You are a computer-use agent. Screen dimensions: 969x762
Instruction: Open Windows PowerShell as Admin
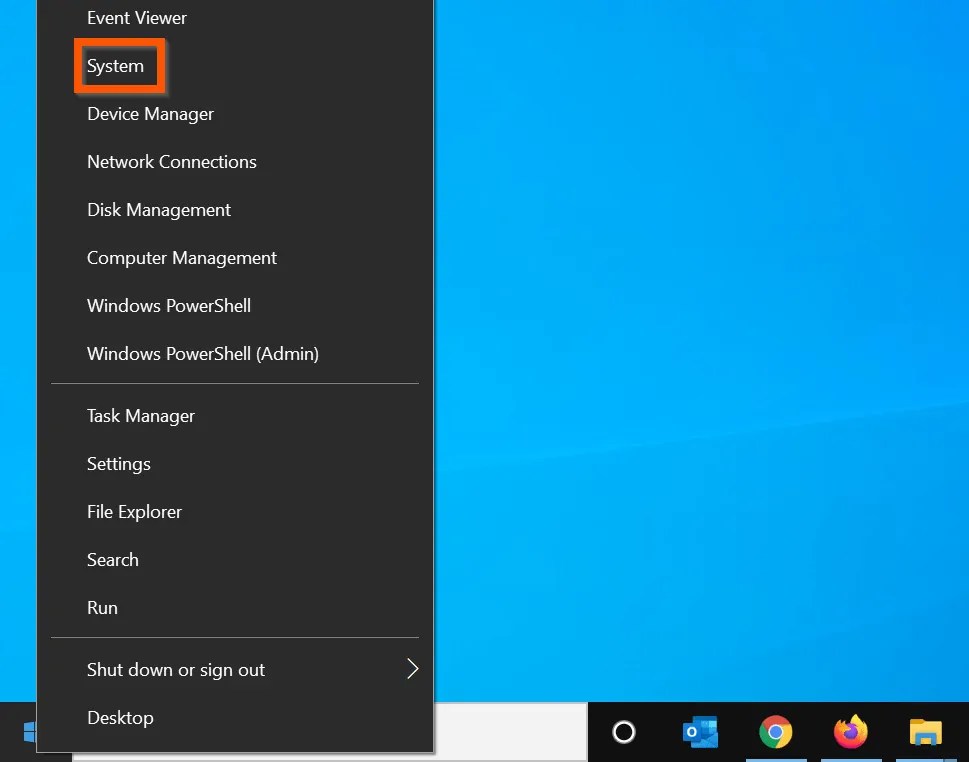pos(202,353)
